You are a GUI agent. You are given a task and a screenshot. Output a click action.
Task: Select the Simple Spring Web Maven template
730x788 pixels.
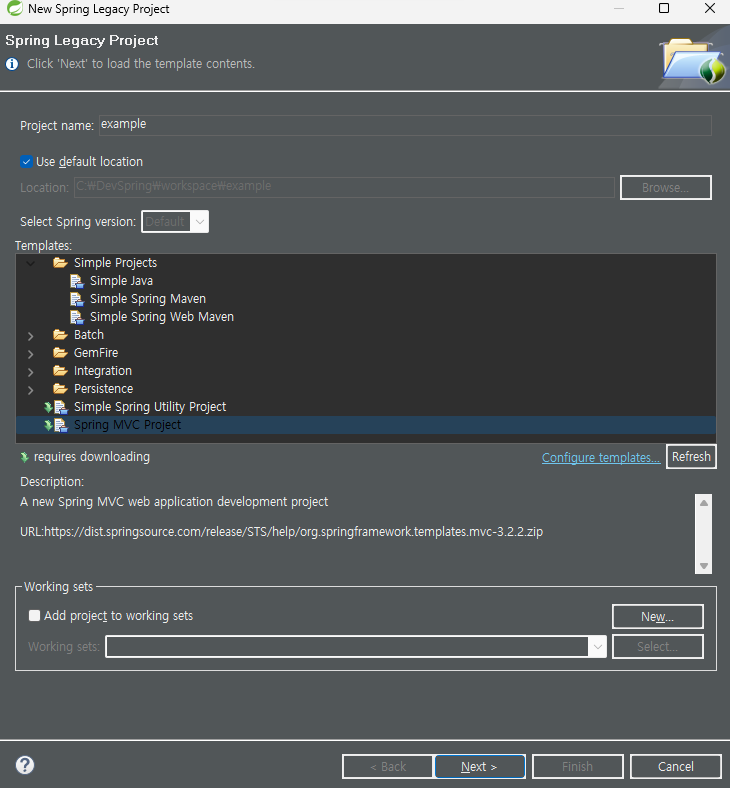[162, 317]
